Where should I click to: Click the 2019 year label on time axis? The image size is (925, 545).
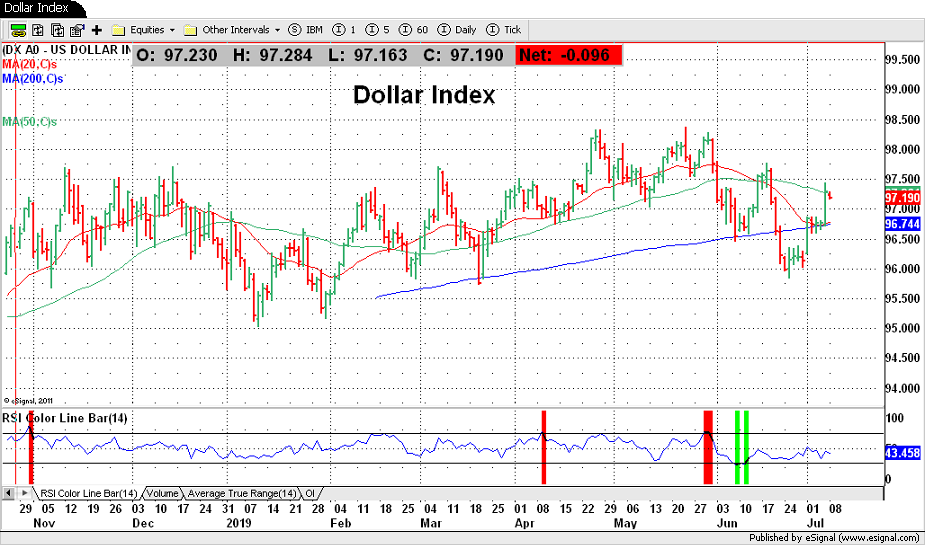point(238,523)
